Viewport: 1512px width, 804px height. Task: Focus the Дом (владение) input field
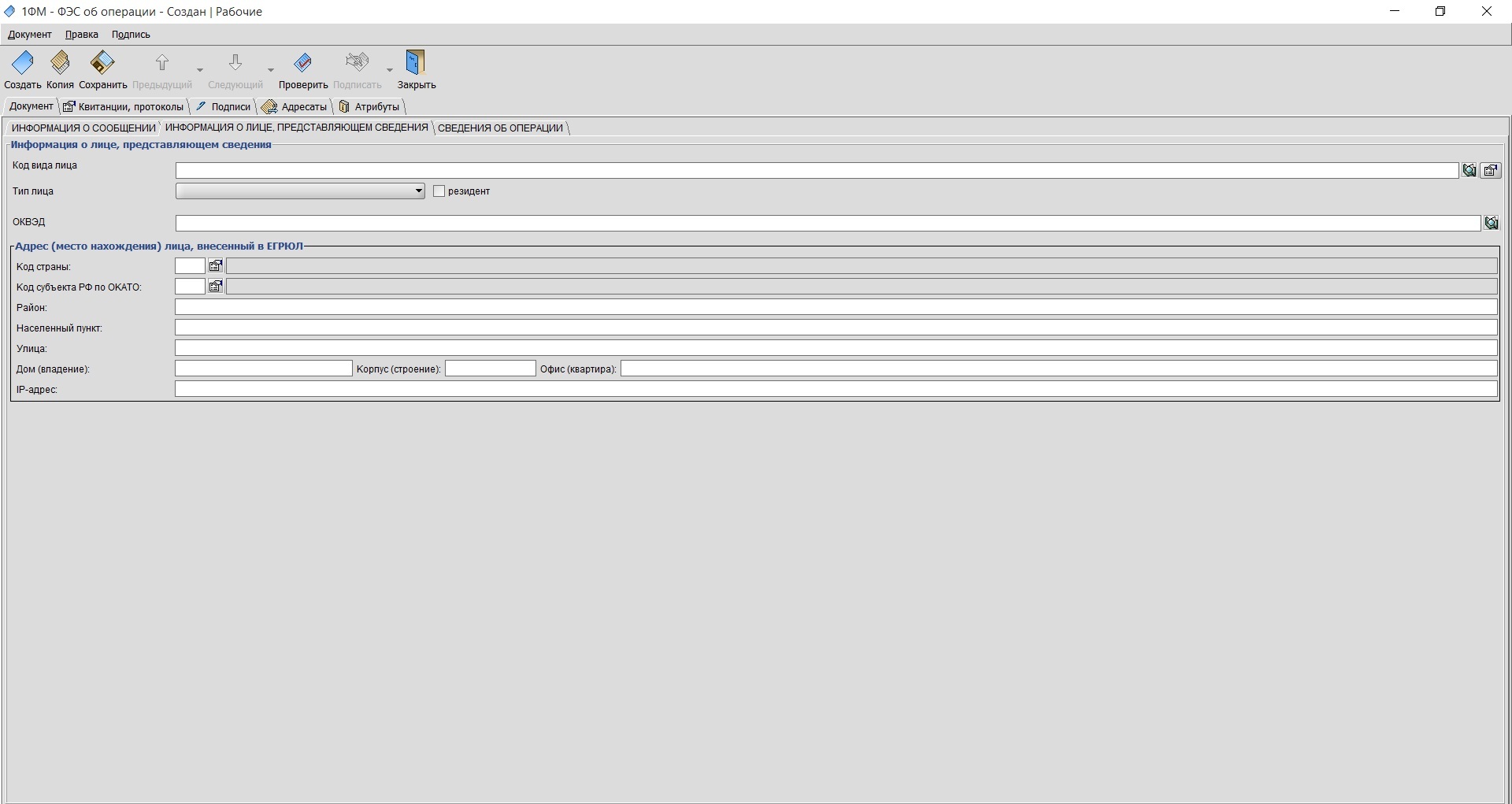pyautogui.click(x=264, y=369)
